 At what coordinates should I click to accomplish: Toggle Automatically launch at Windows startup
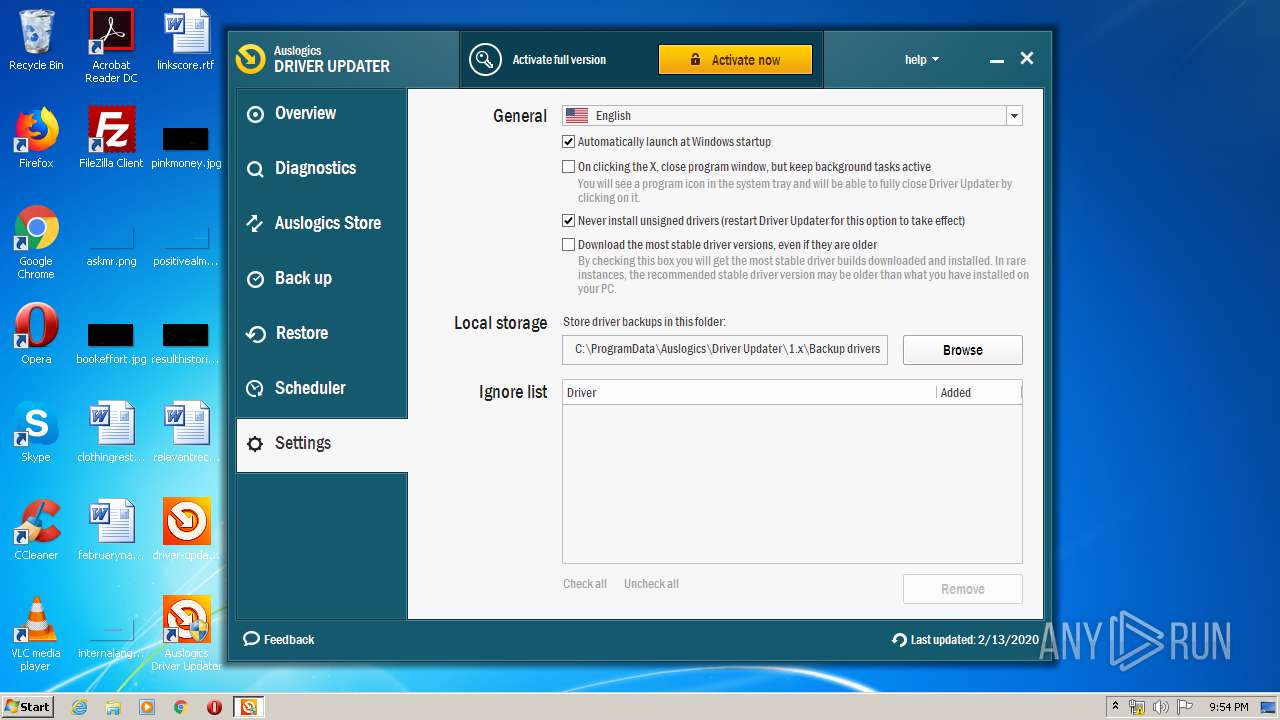point(569,142)
